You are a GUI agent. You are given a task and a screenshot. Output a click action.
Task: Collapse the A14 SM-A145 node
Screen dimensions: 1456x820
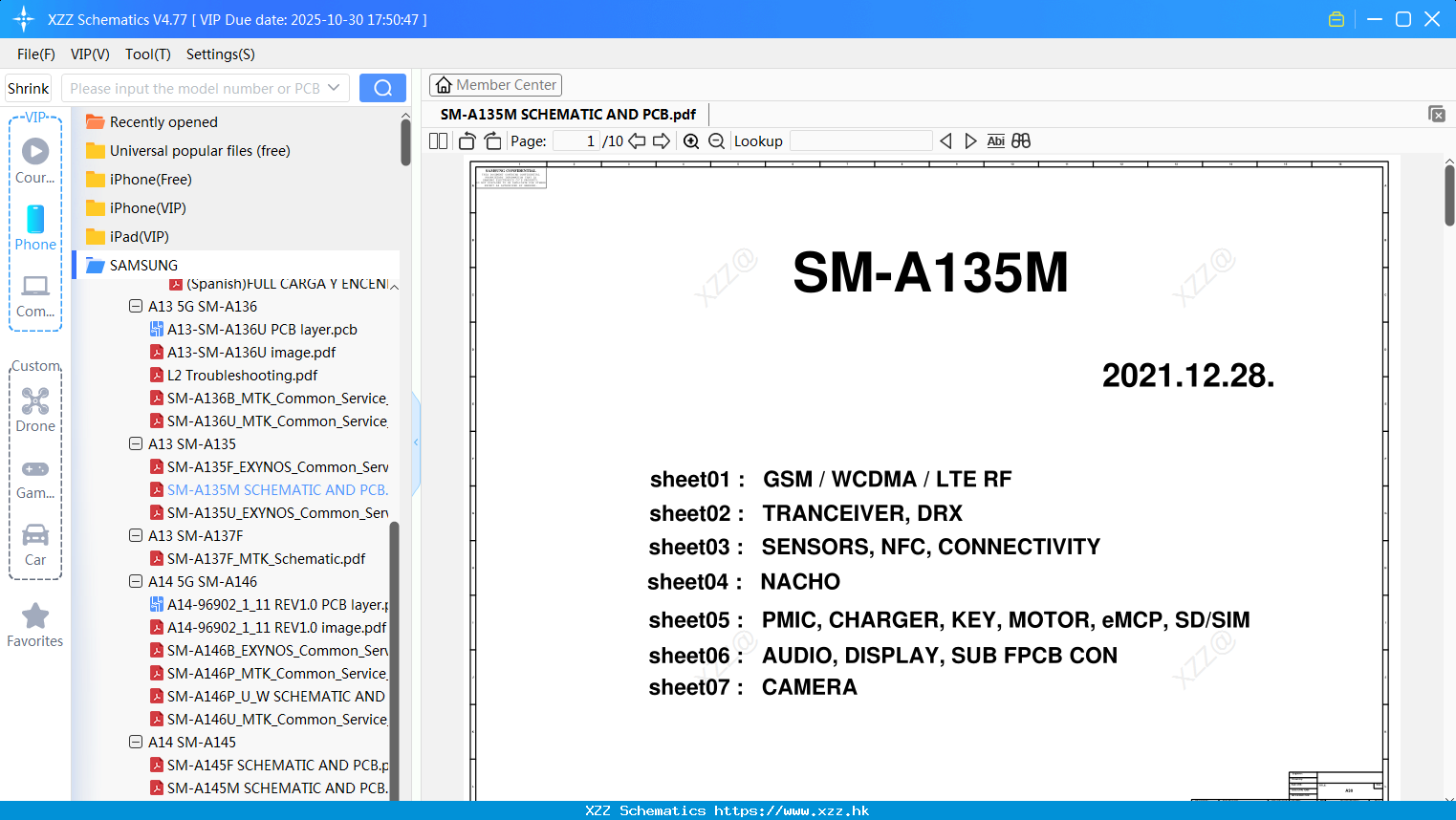[x=136, y=742]
